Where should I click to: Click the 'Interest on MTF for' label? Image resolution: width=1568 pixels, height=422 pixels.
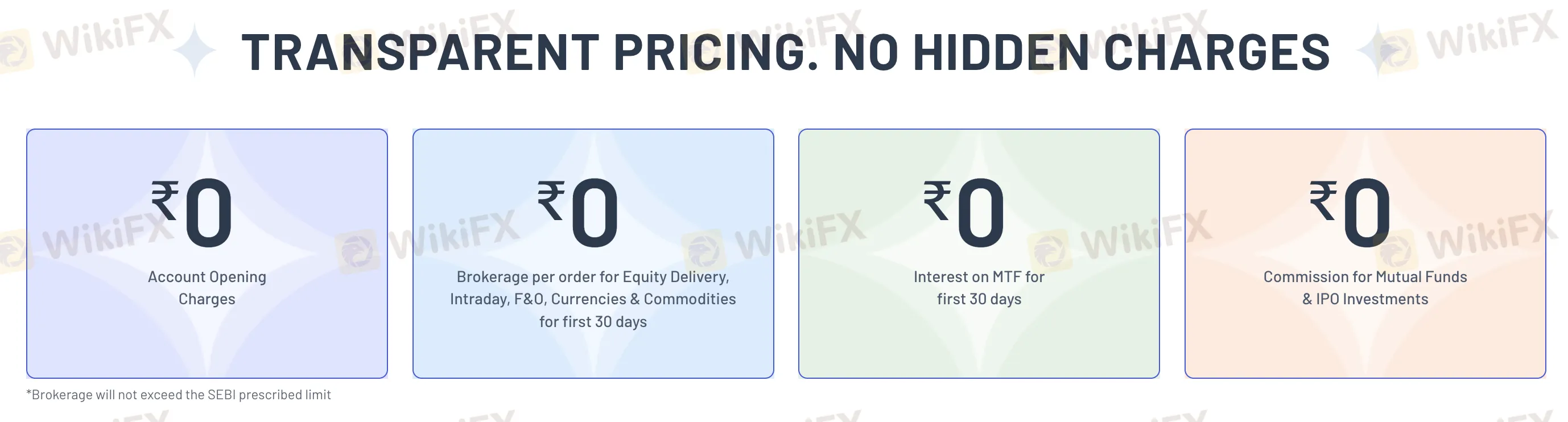coord(979,276)
